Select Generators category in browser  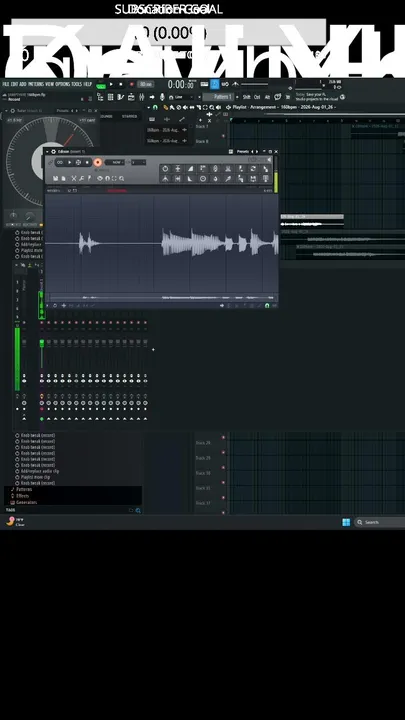27,502
